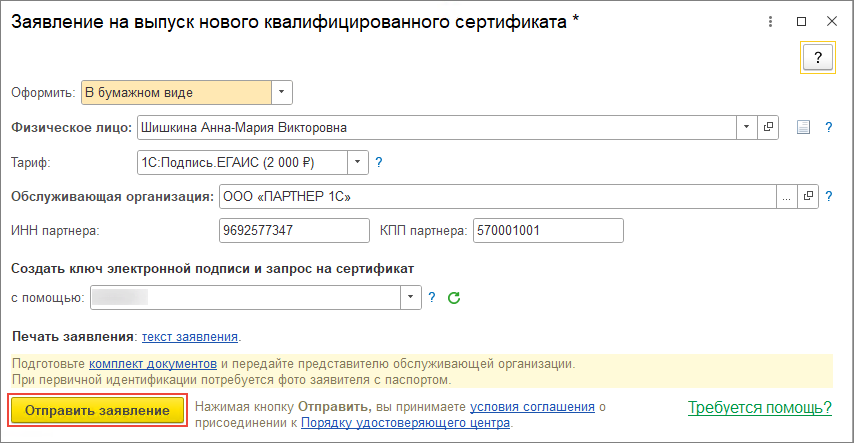The height and width of the screenshot is (443, 854).
Task: Expand the 'Оформить' paper form dropdown
Action: (x=281, y=93)
